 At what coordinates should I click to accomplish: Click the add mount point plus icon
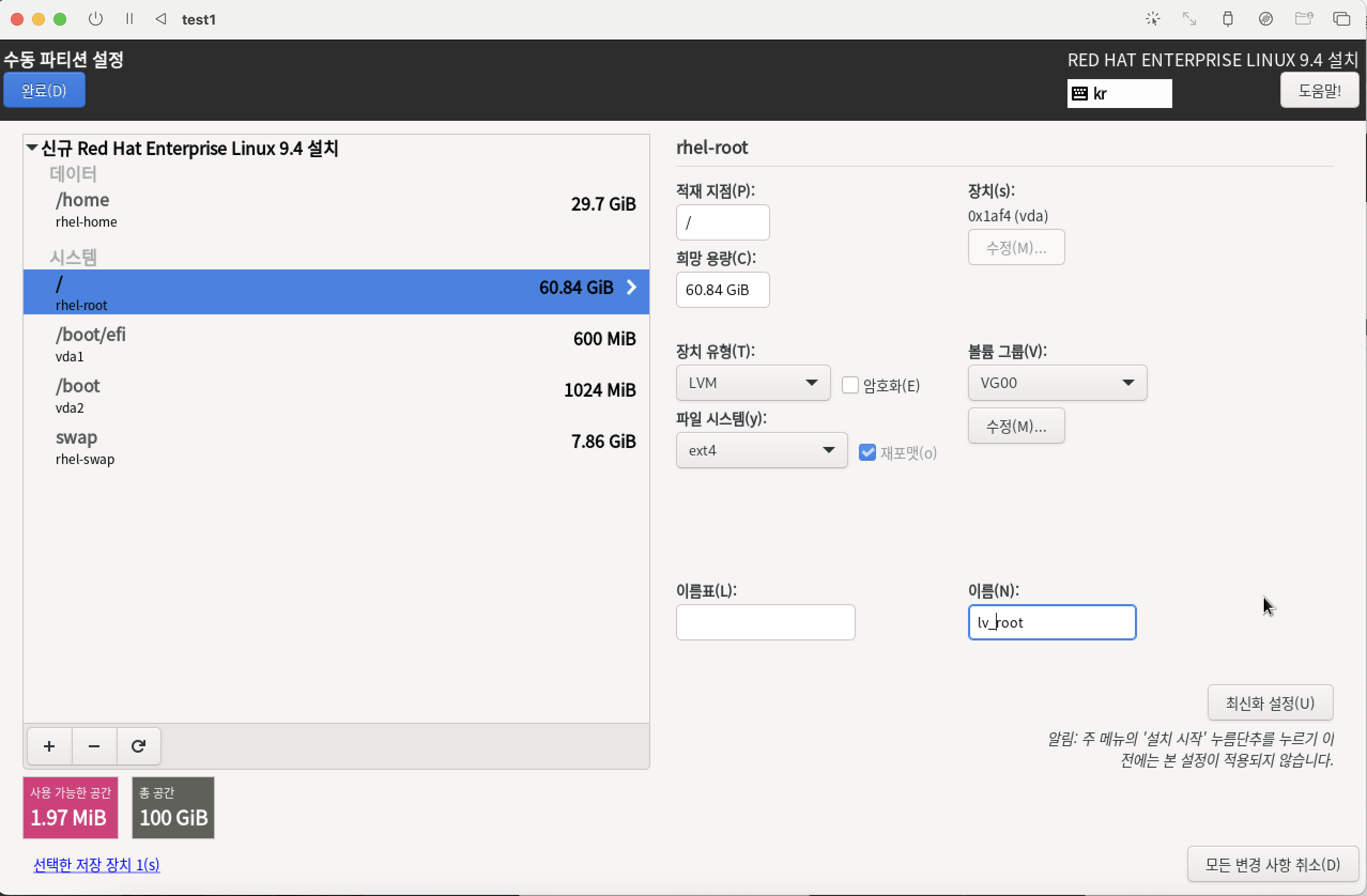point(49,746)
